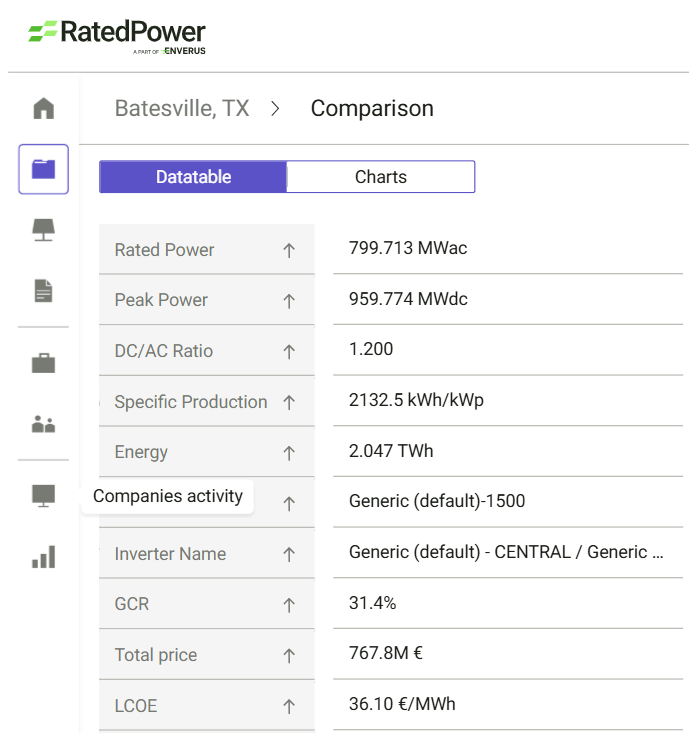Sort by DC/AC Ratio arrow

coord(289,352)
